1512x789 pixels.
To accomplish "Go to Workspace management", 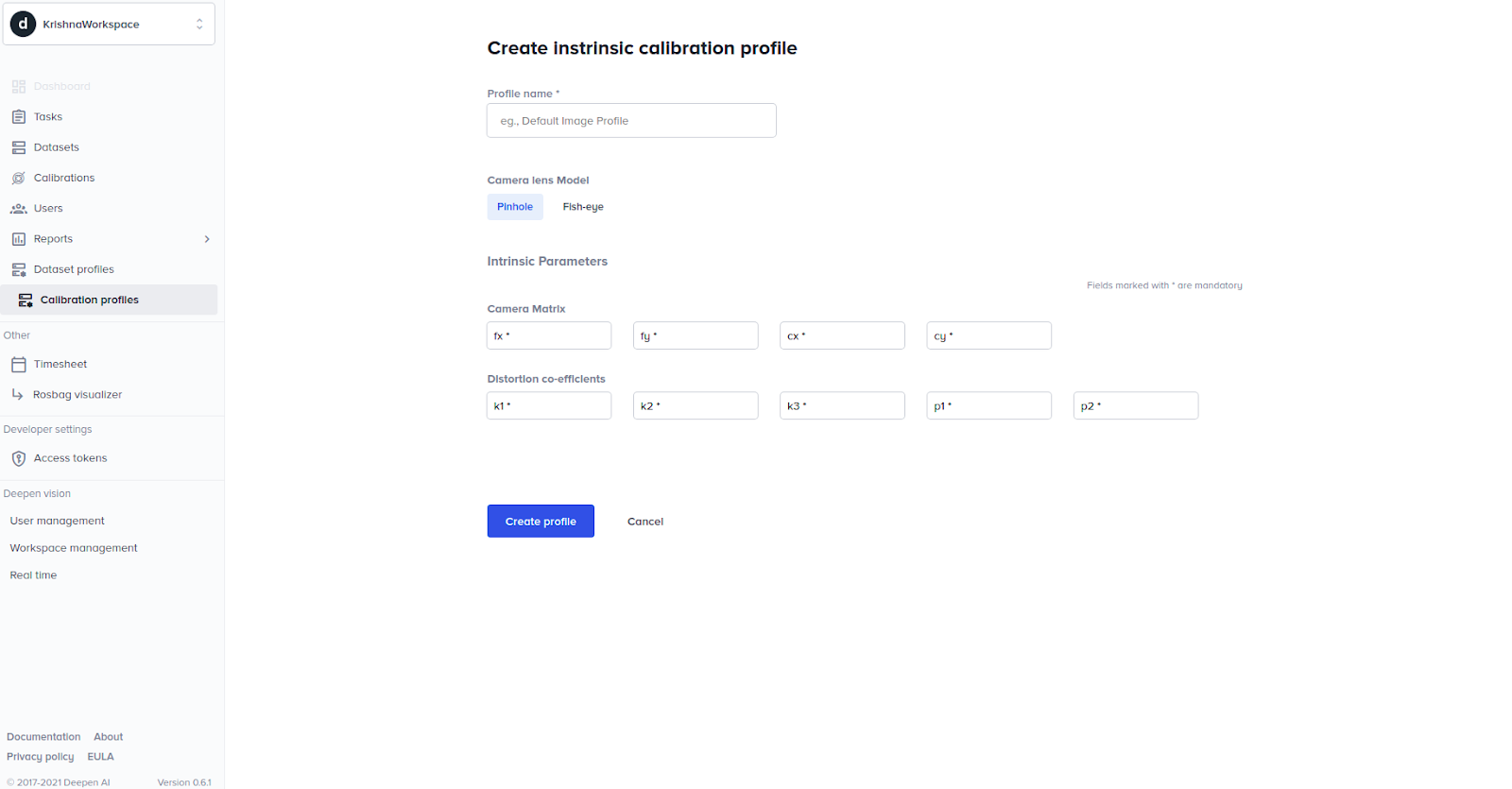I will pyautogui.click(x=74, y=548).
